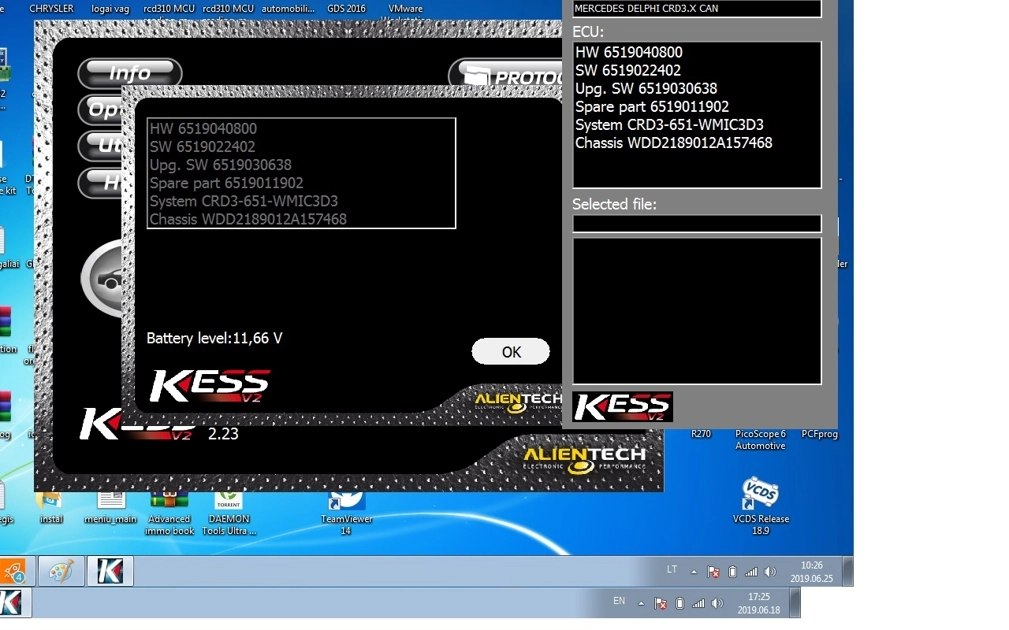Open VCDS Release 18.9 desktop icon

(761, 505)
